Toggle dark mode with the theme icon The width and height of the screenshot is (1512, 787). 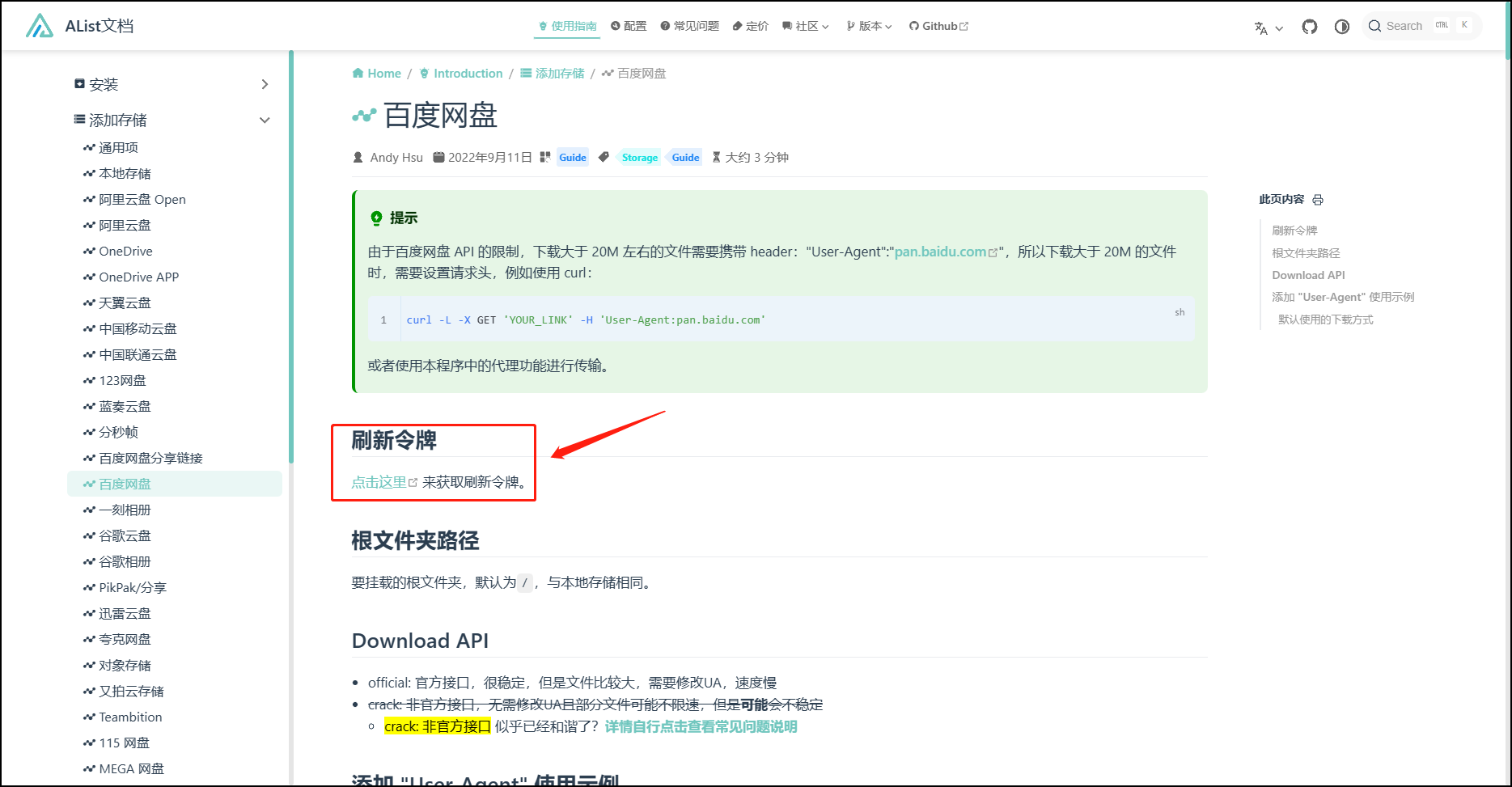click(x=1341, y=27)
